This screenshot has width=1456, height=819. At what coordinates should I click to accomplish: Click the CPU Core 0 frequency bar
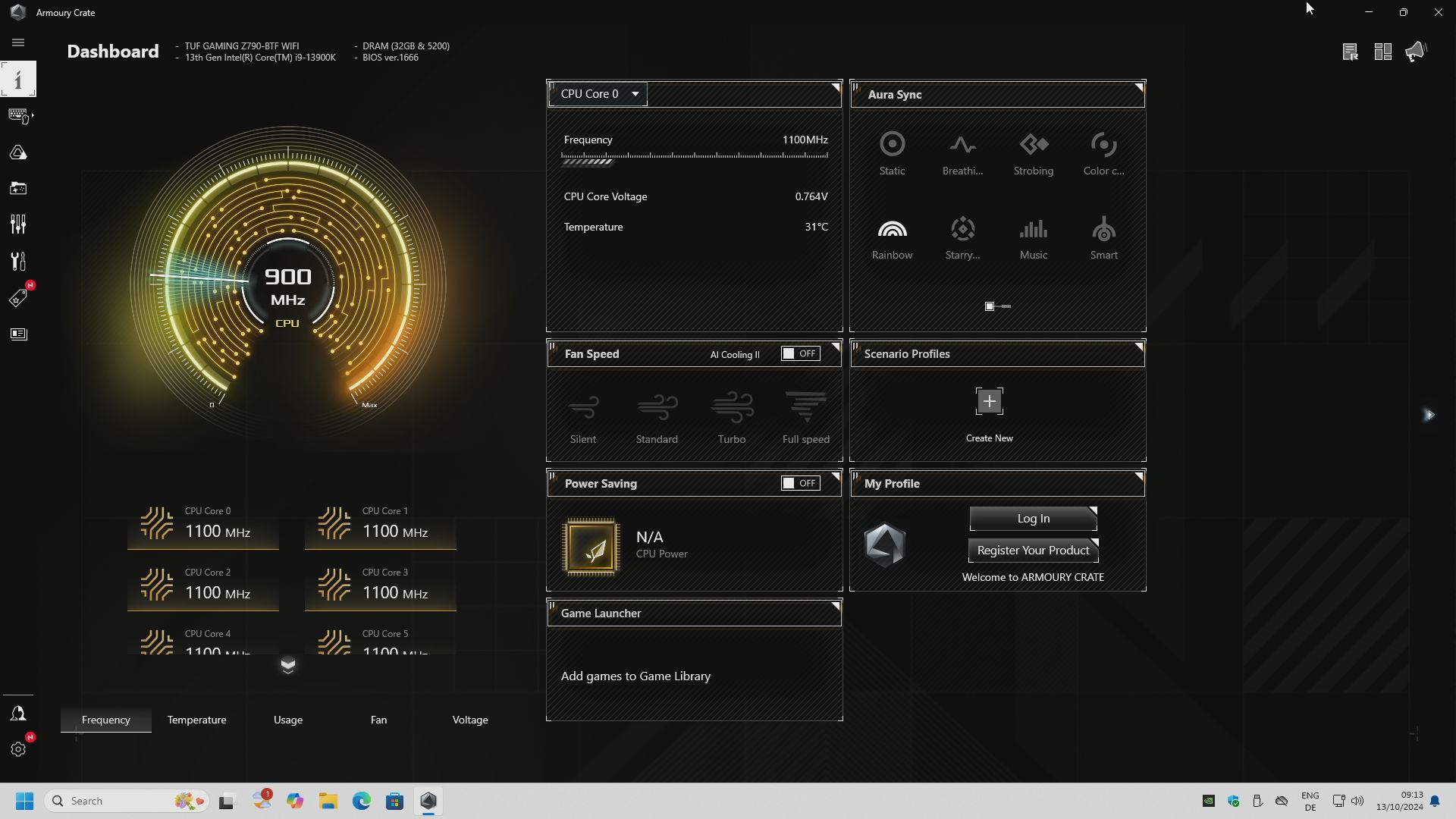click(x=694, y=158)
